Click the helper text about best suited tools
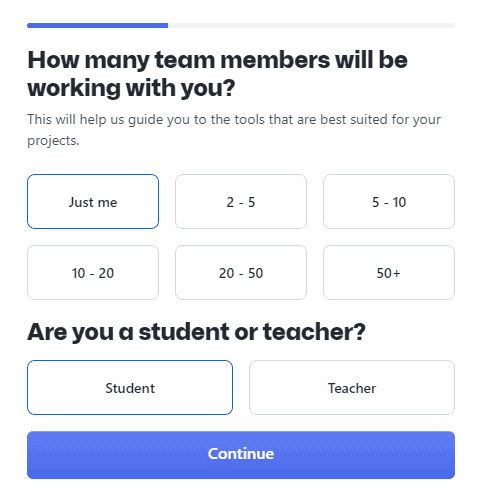480x504 pixels. click(234, 130)
